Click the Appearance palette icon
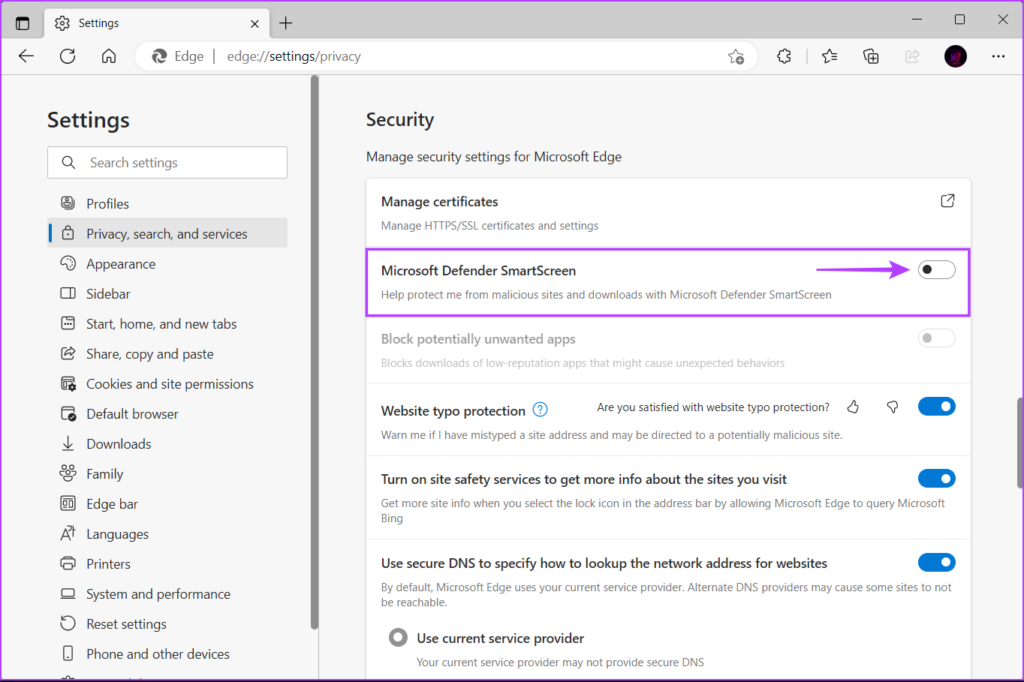Screen dimensions: 1024x682 tap(68, 263)
